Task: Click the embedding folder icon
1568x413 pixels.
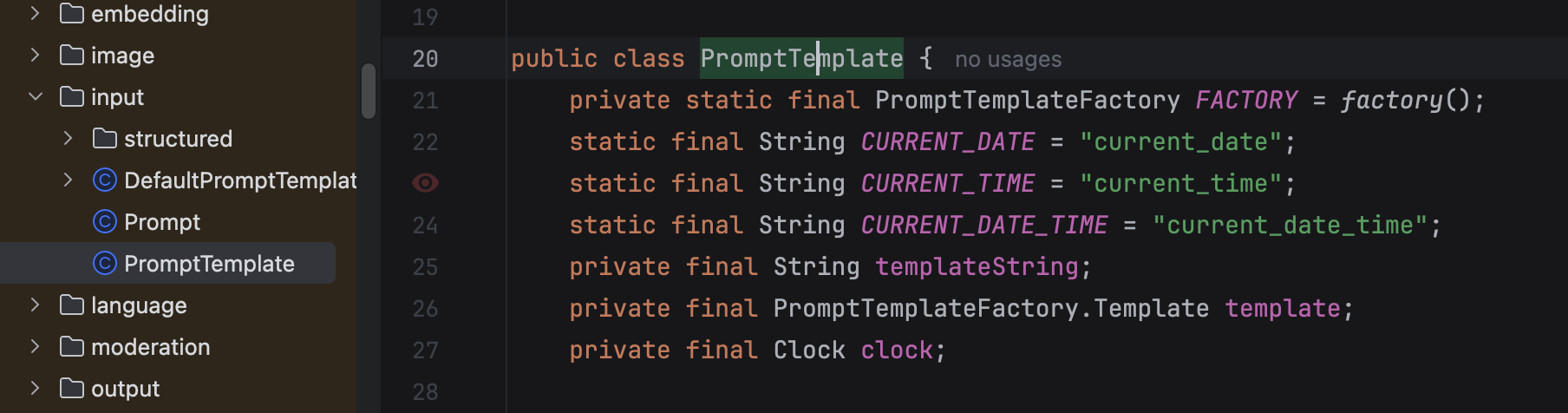Action: [x=71, y=14]
